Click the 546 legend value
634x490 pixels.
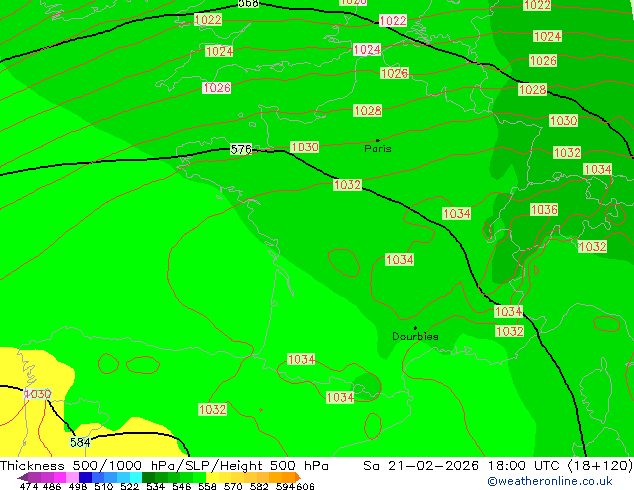click(x=182, y=486)
